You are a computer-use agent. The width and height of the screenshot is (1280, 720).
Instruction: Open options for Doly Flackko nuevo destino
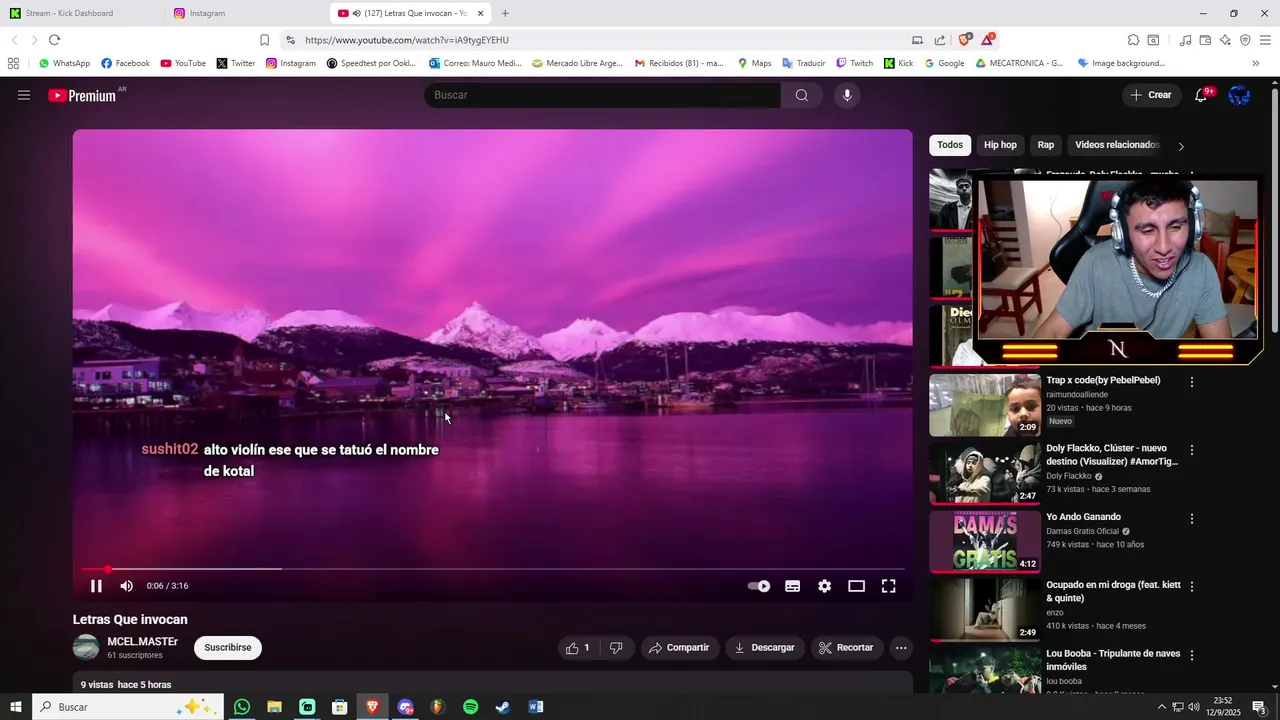click(1191, 450)
